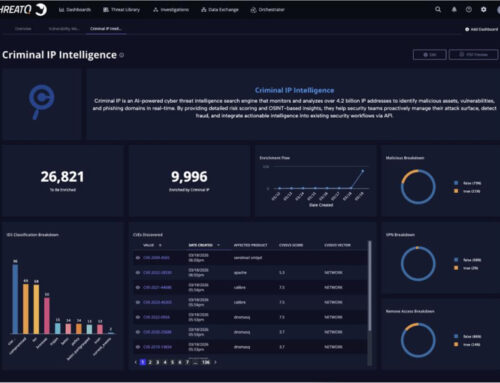Image resolution: width=500 pixels, height=383 pixels.
Task: Go to page 3 of CVEs
Action: point(157,362)
